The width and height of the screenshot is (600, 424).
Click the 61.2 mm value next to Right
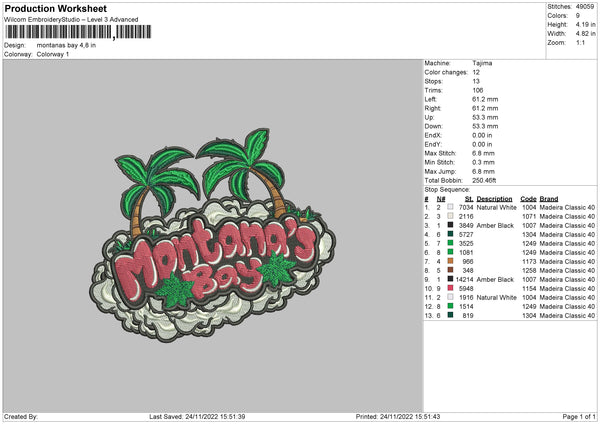tap(485, 108)
